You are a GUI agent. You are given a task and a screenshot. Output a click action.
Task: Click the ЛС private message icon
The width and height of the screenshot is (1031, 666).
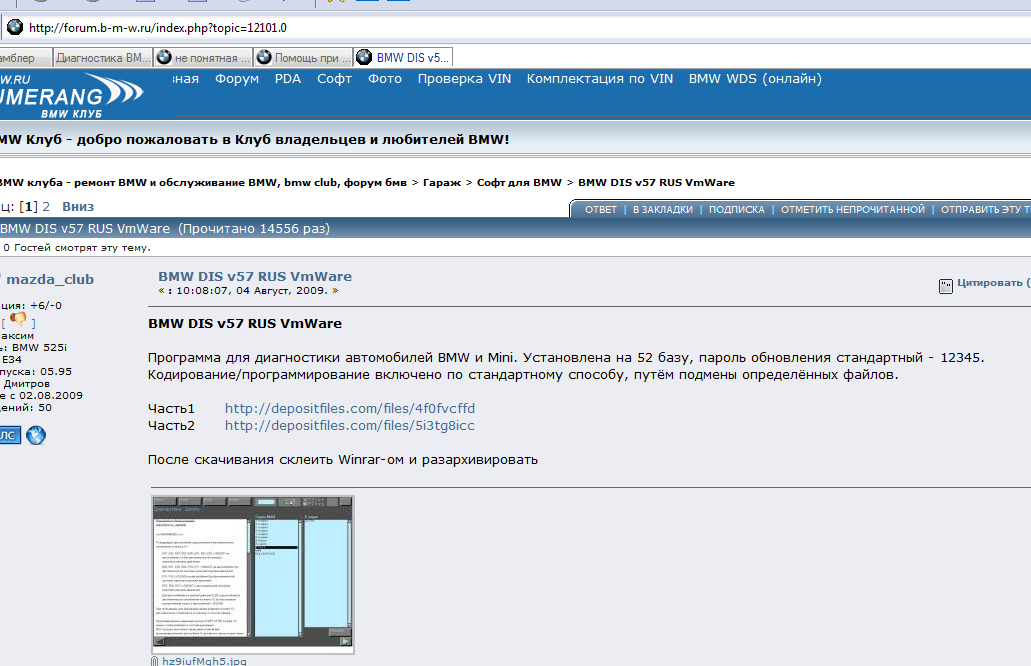[x=9, y=435]
